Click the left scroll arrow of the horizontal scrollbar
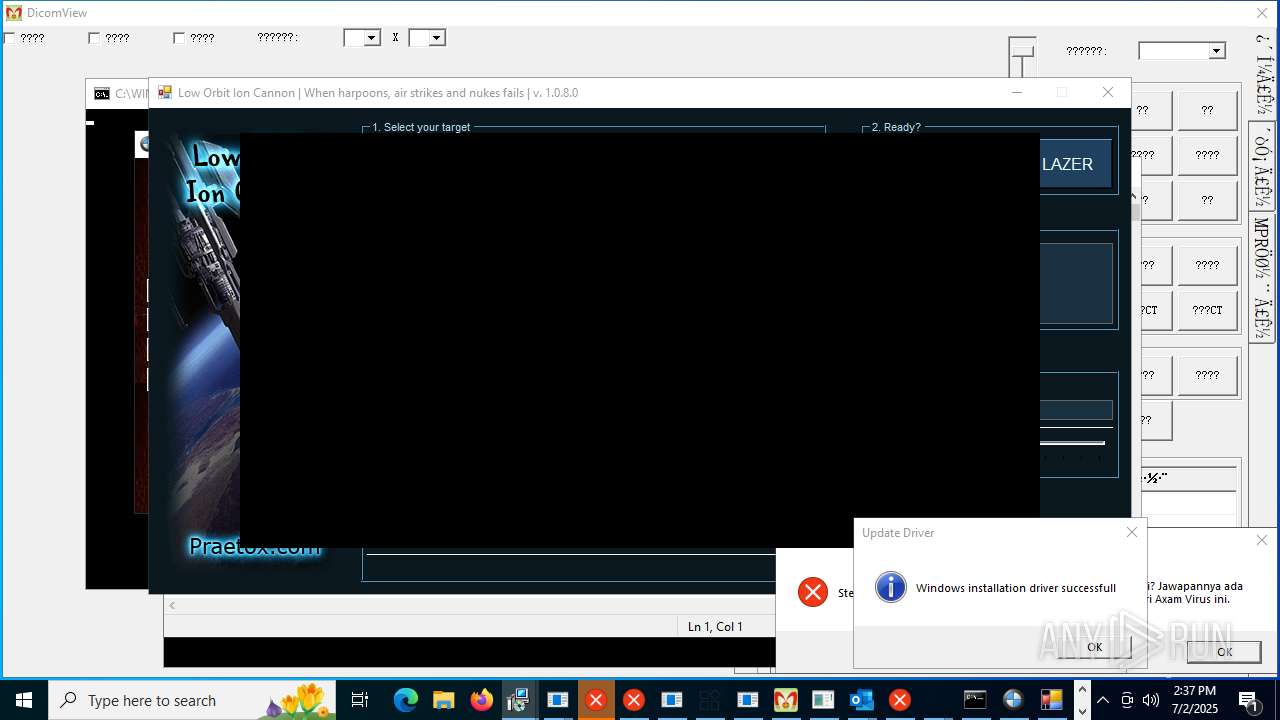Screen dimensions: 1280x720 tap(172, 605)
